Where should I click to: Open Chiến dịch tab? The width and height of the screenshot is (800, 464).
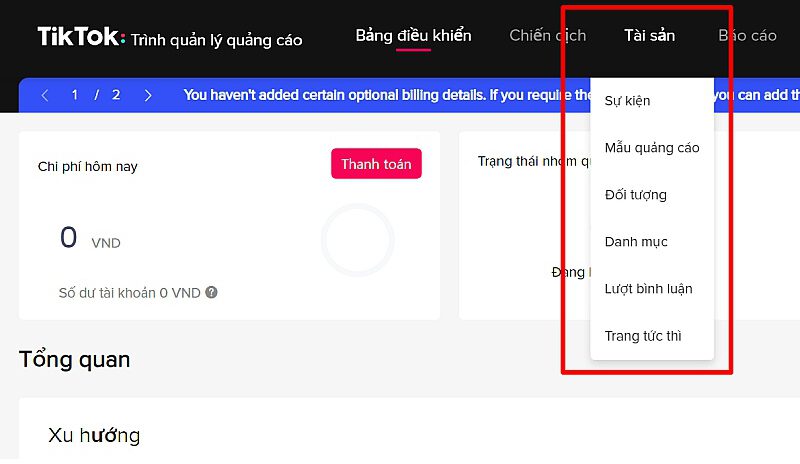pyautogui.click(x=547, y=35)
